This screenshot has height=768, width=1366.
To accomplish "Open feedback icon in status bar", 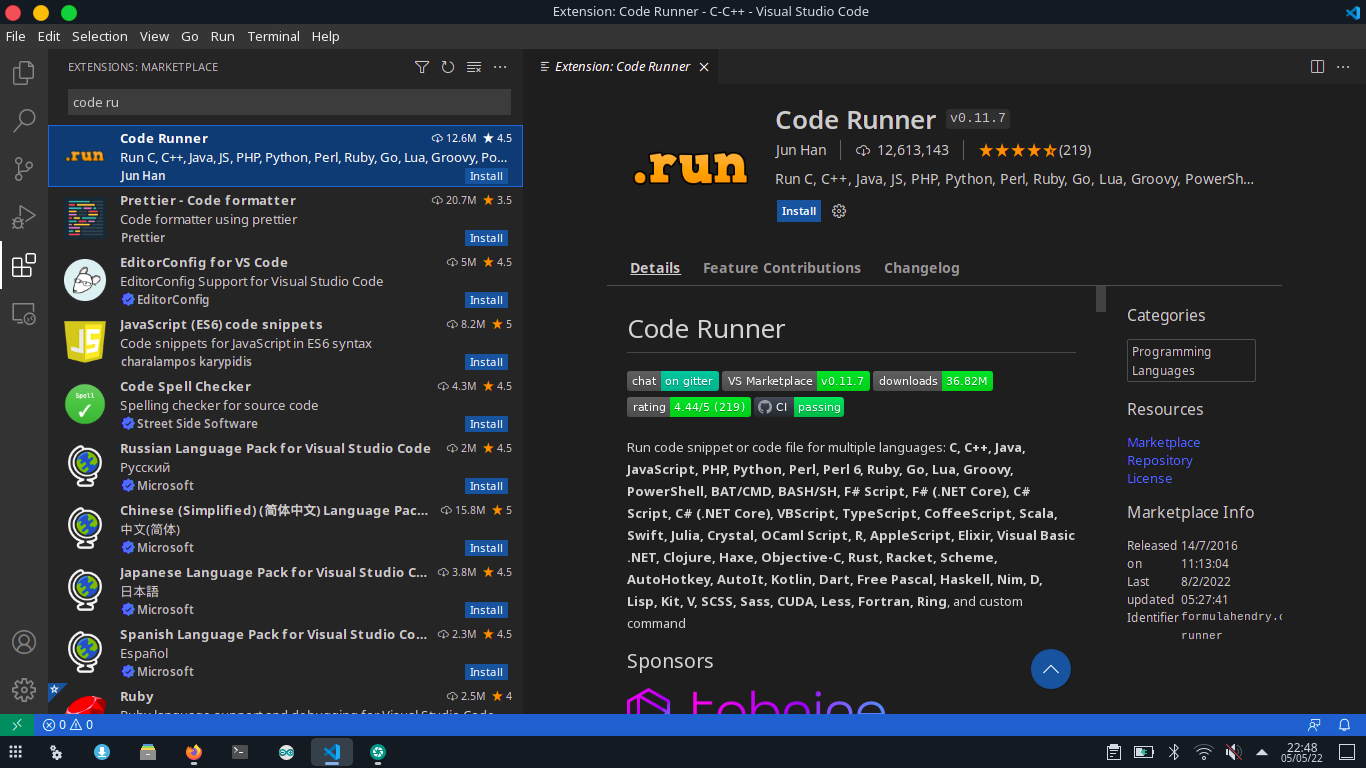I will (x=1315, y=725).
